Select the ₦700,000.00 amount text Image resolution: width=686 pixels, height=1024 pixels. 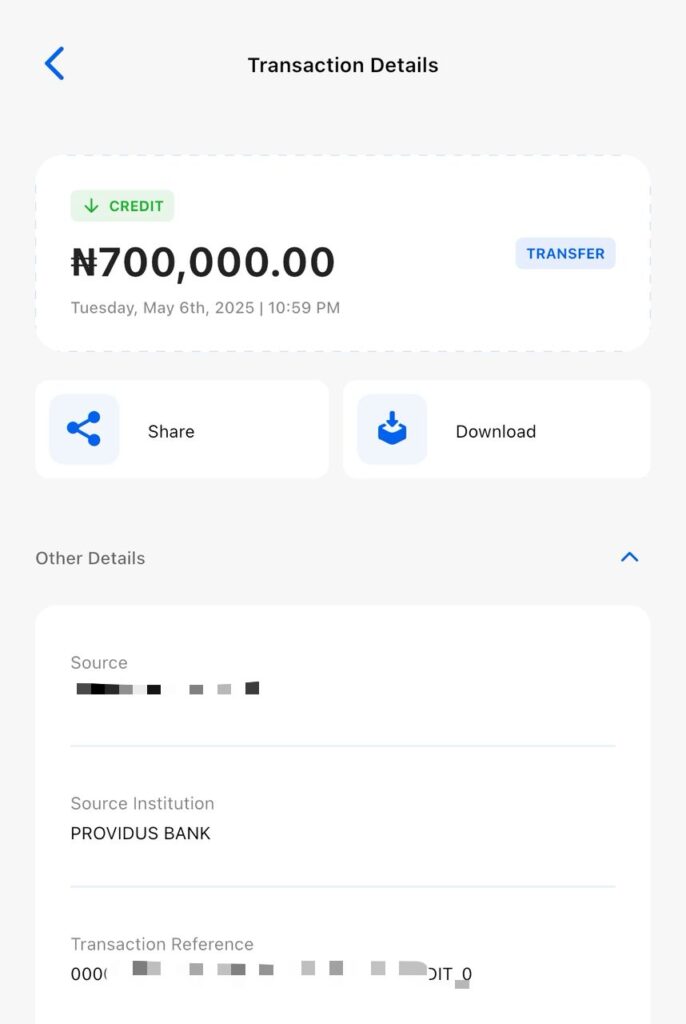coord(203,262)
